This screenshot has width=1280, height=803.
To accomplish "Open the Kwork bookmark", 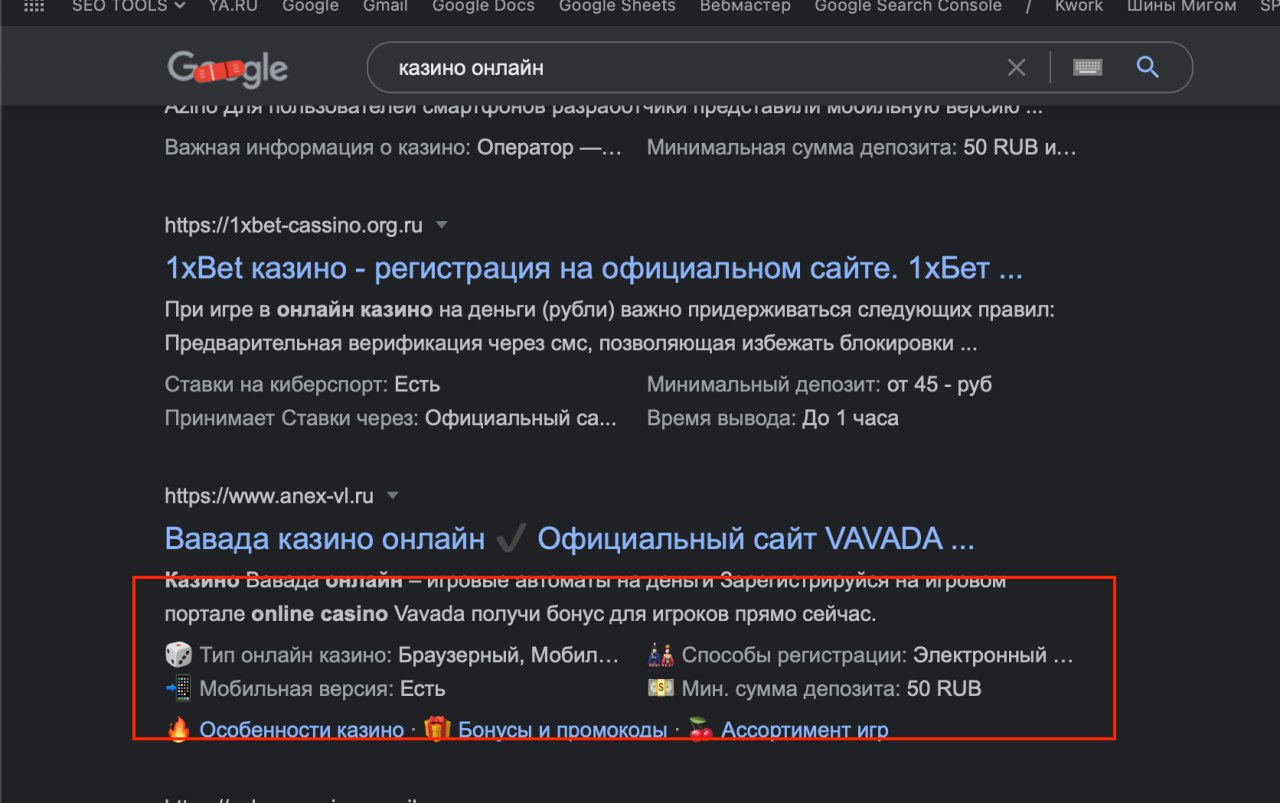I will 1079,5.
